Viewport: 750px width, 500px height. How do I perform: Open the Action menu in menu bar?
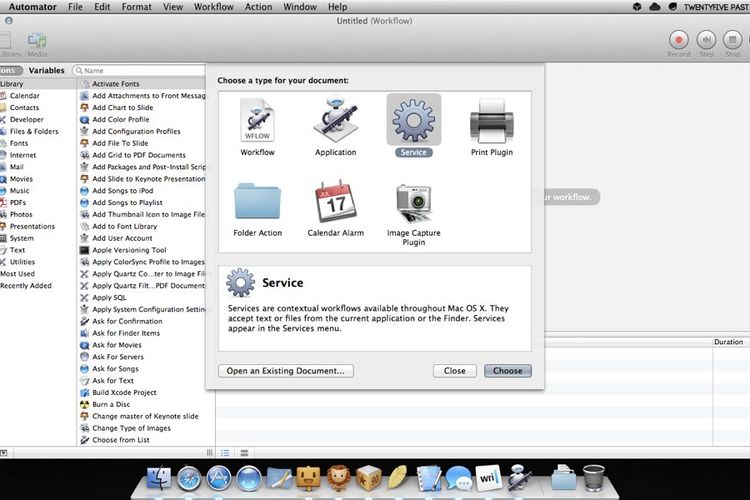point(258,7)
